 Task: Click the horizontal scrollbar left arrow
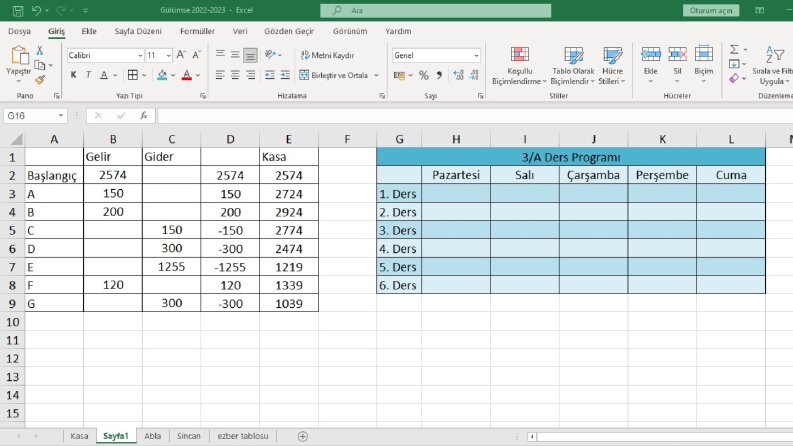532,436
